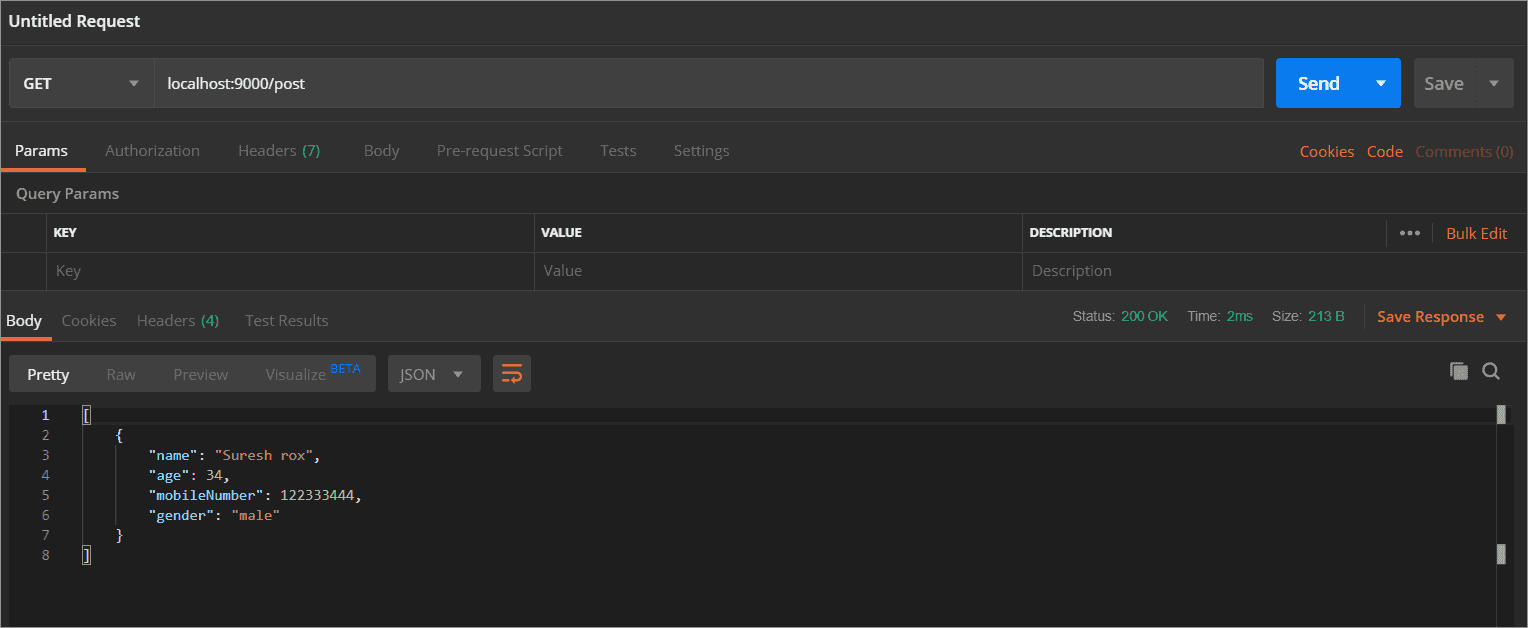Click the query param Key field
This screenshot has width=1528, height=628.
tap(290, 271)
